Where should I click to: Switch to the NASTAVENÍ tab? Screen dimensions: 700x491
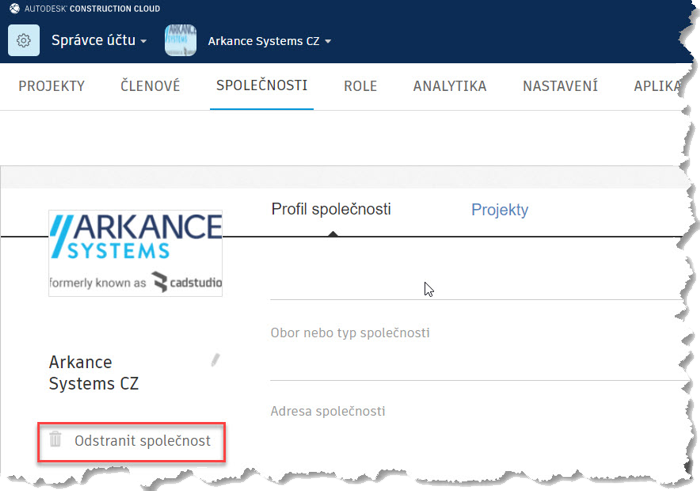click(x=560, y=86)
